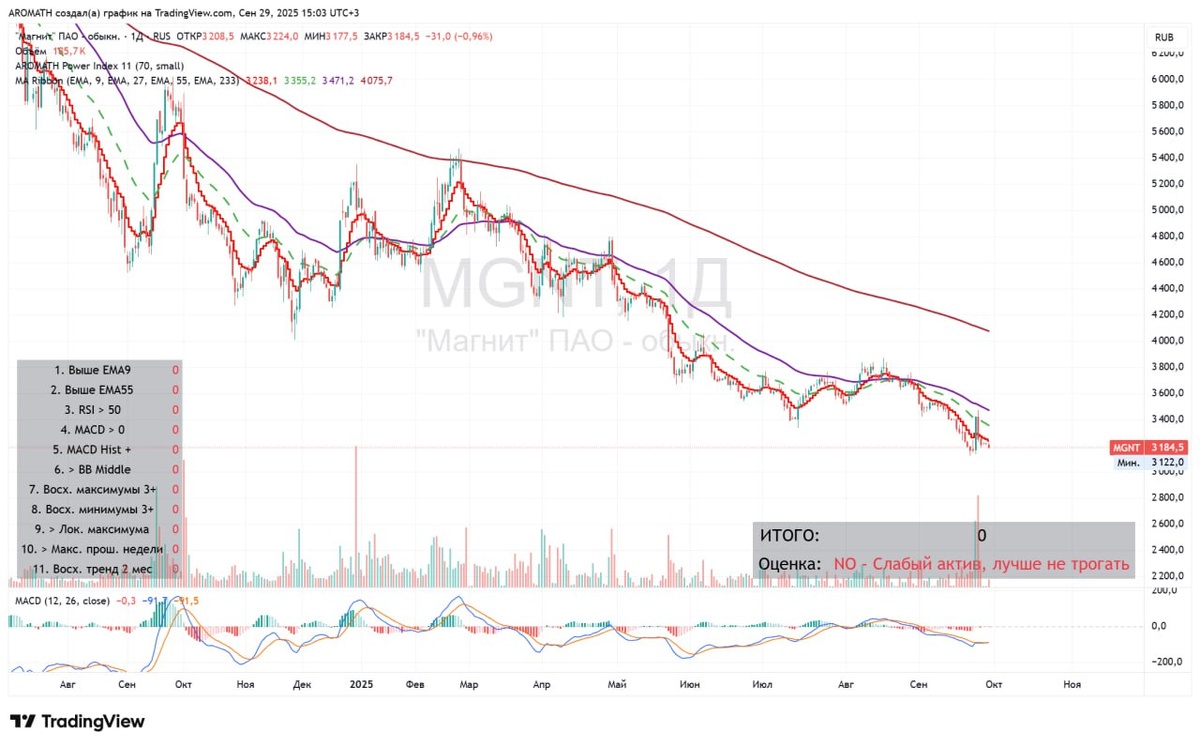Click the Дек time axis label
Image resolution: width=1200 pixels, height=747 pixels.
coord(303,685)
